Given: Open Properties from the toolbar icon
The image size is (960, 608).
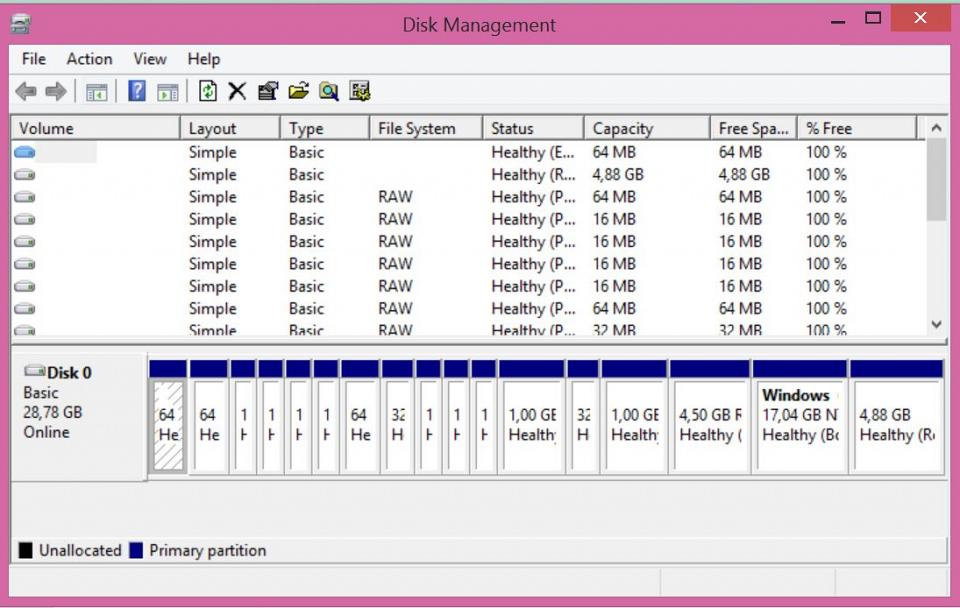Looking at the screenshot, I should tap(267, 92).
